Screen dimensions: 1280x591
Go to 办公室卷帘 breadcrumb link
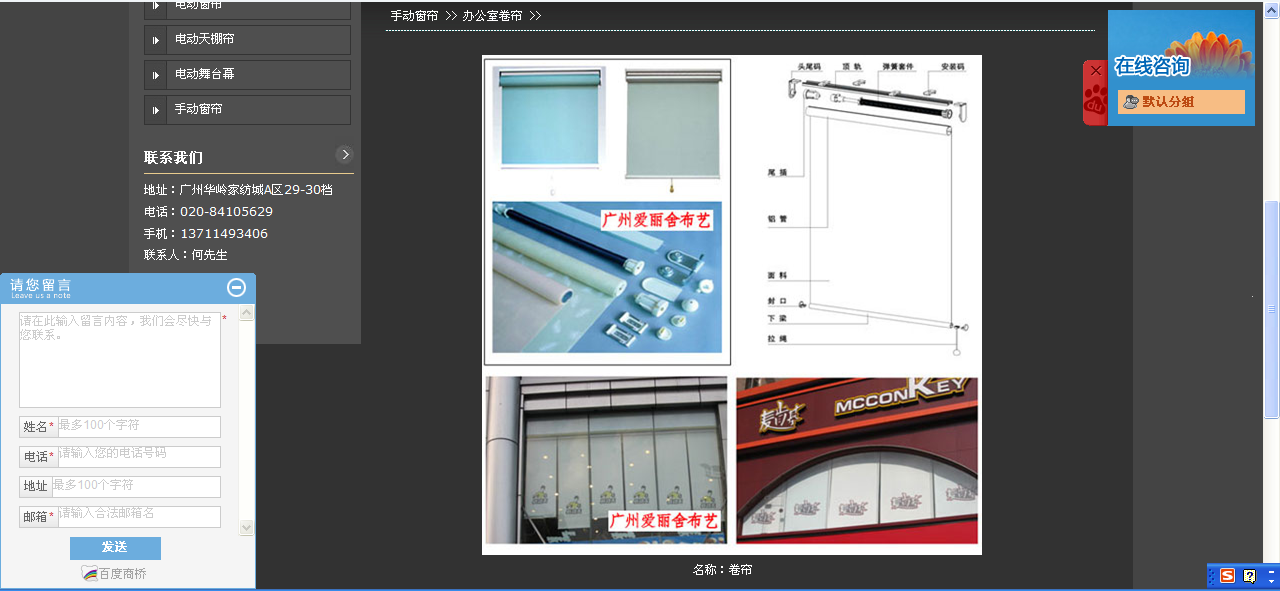coord(492,16)
